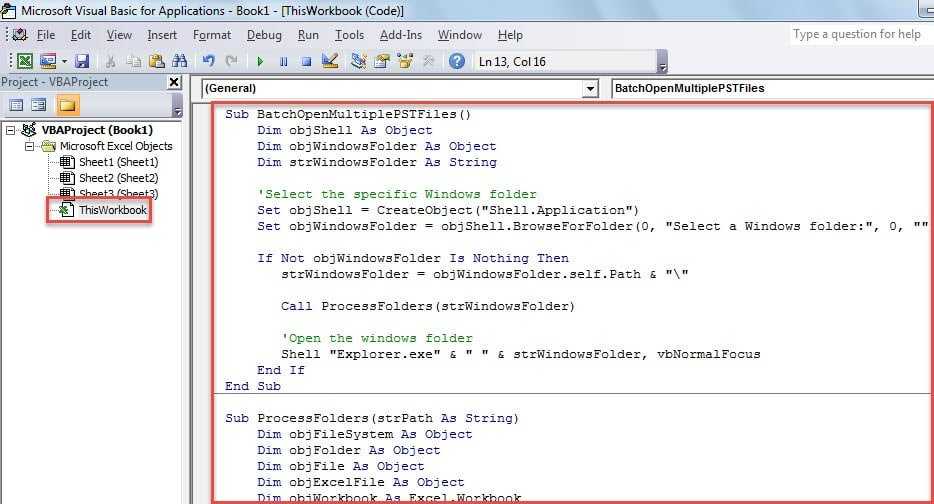Click View Code icon in Project panel

[16, 104]
